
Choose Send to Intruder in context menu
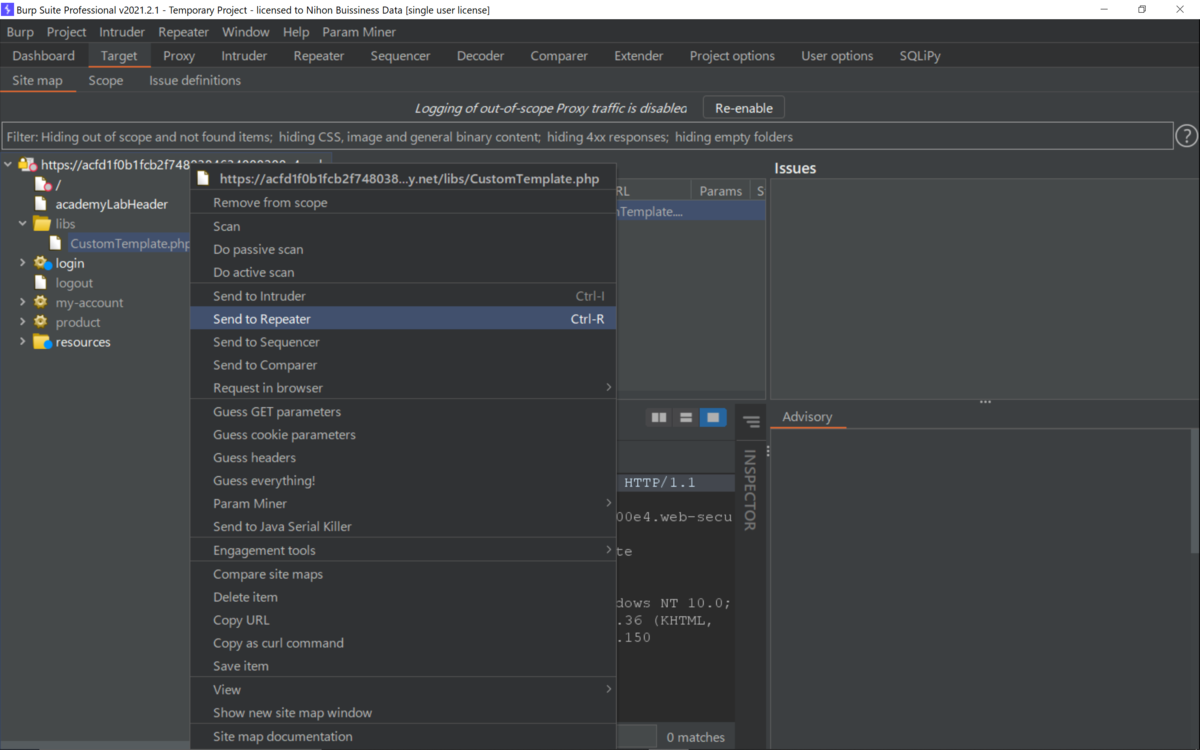(403, 296)
